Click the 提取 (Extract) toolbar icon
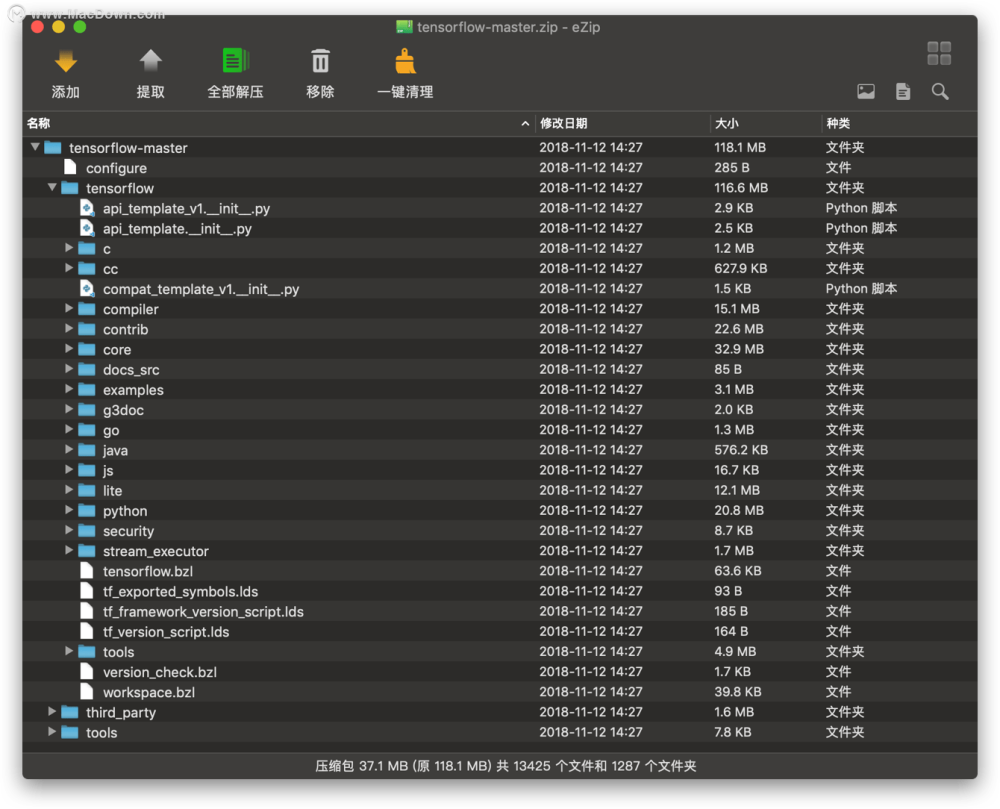Viewport: 1000px width, 809px height. tap(151, 62)
